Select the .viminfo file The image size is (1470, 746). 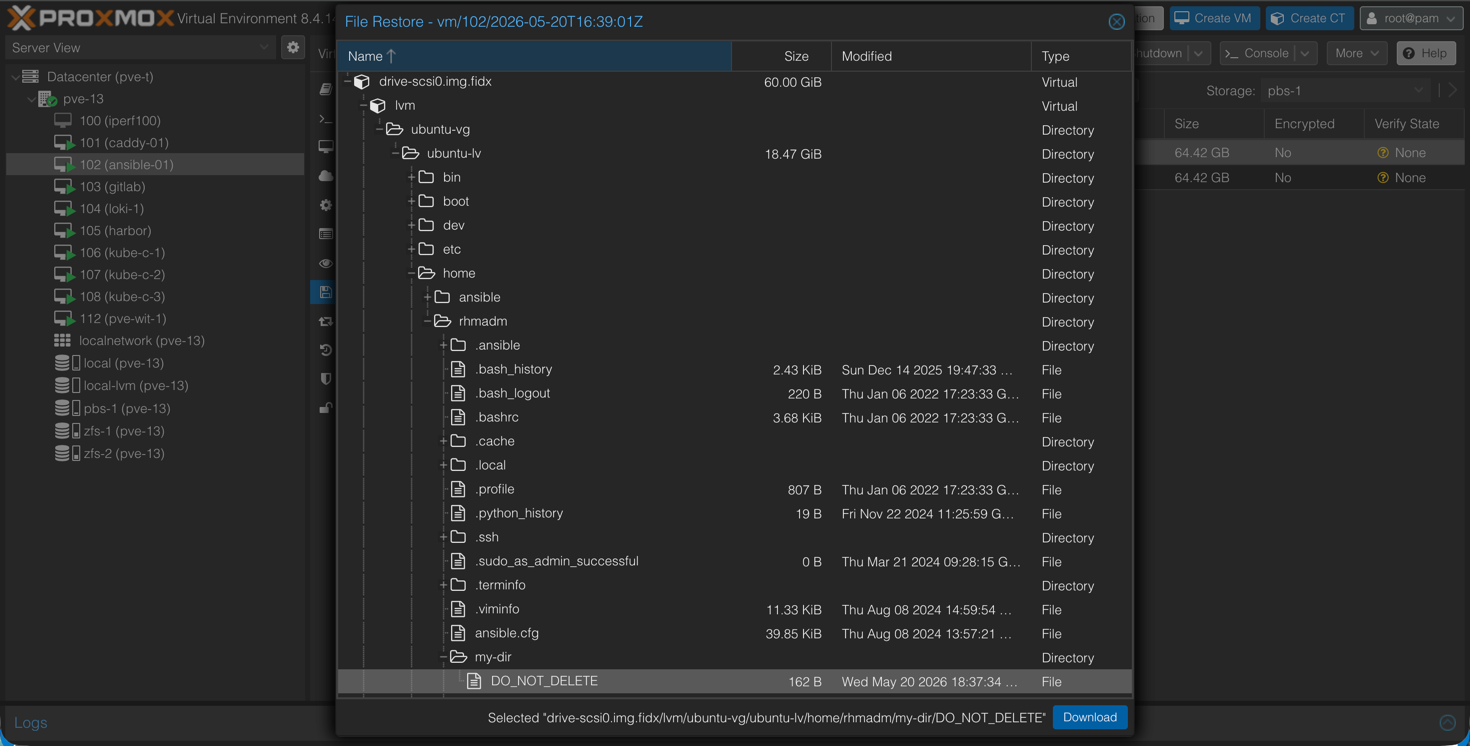pos(735,610)
